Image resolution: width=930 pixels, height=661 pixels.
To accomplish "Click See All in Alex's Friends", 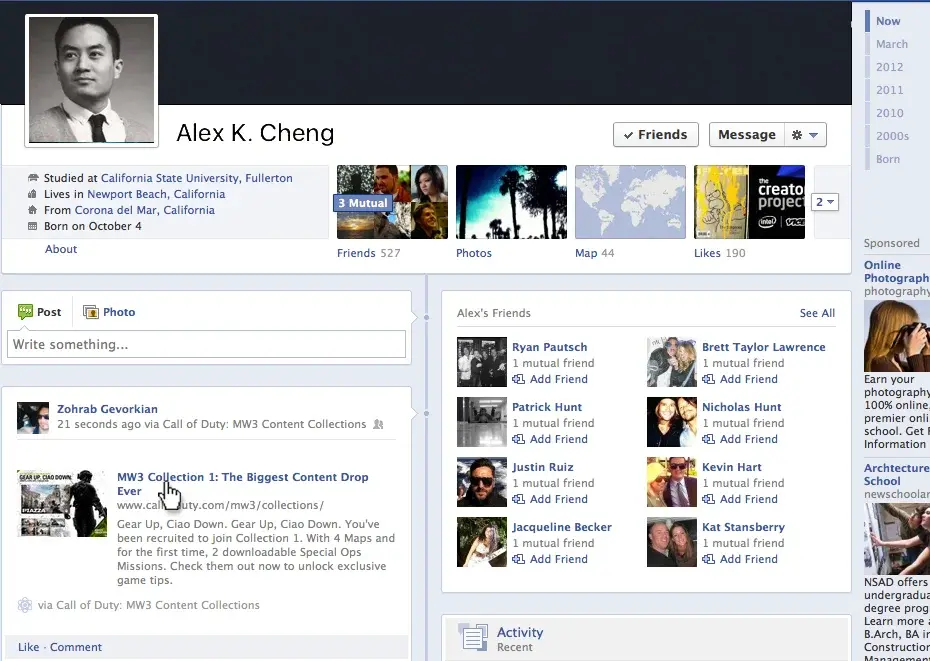I will tap(817, 313).
